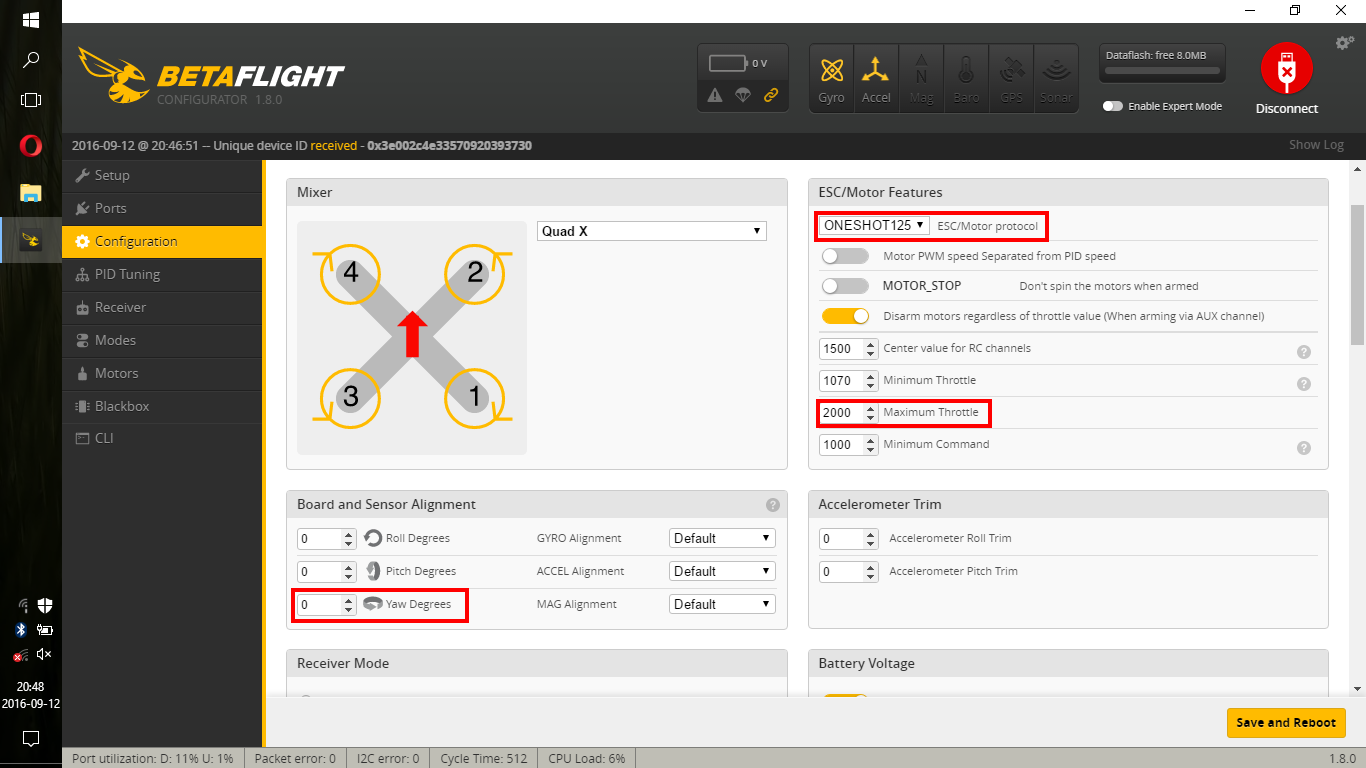Open the Quad X mixer dropdown
The height and width of the screenshot is (768, 1366).
tap(651, 231)
